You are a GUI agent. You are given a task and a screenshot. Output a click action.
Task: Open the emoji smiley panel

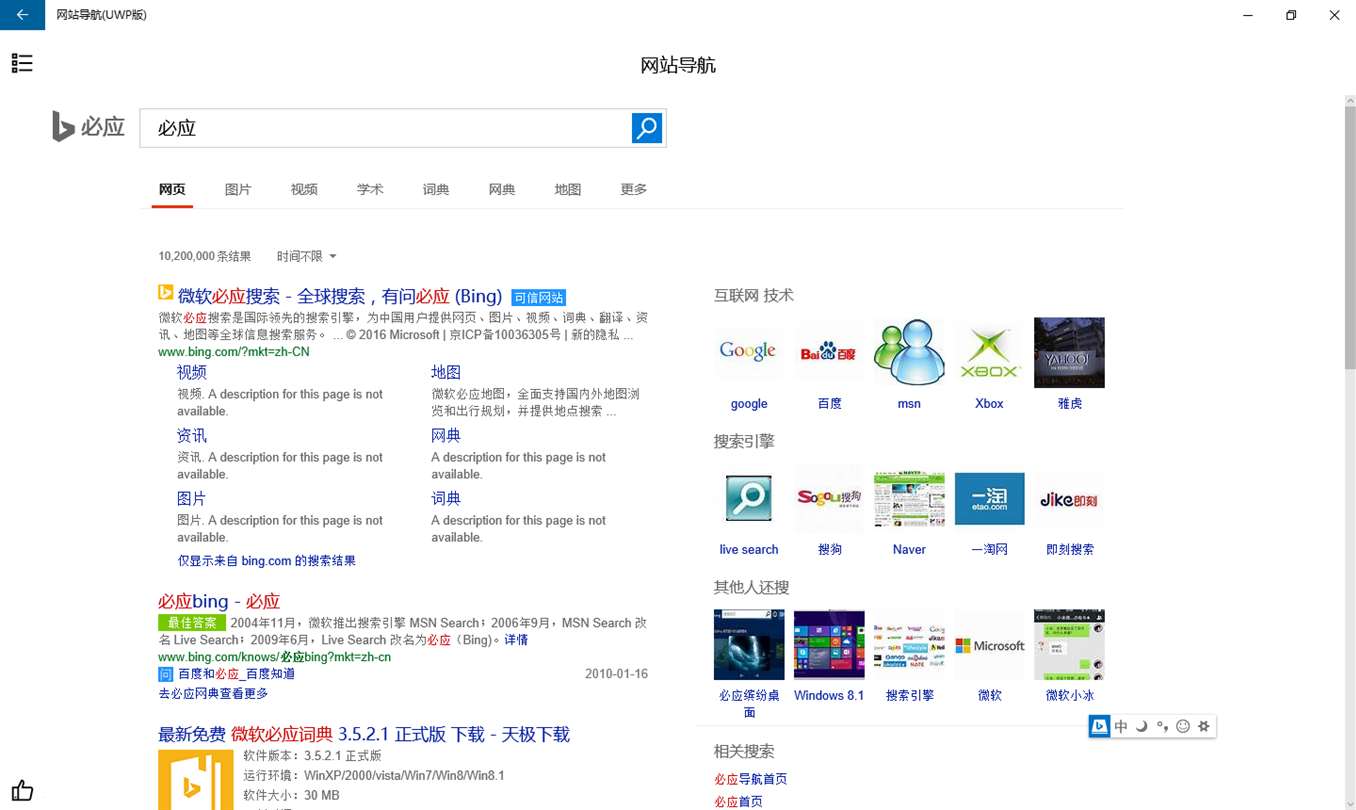(1183, 726)
